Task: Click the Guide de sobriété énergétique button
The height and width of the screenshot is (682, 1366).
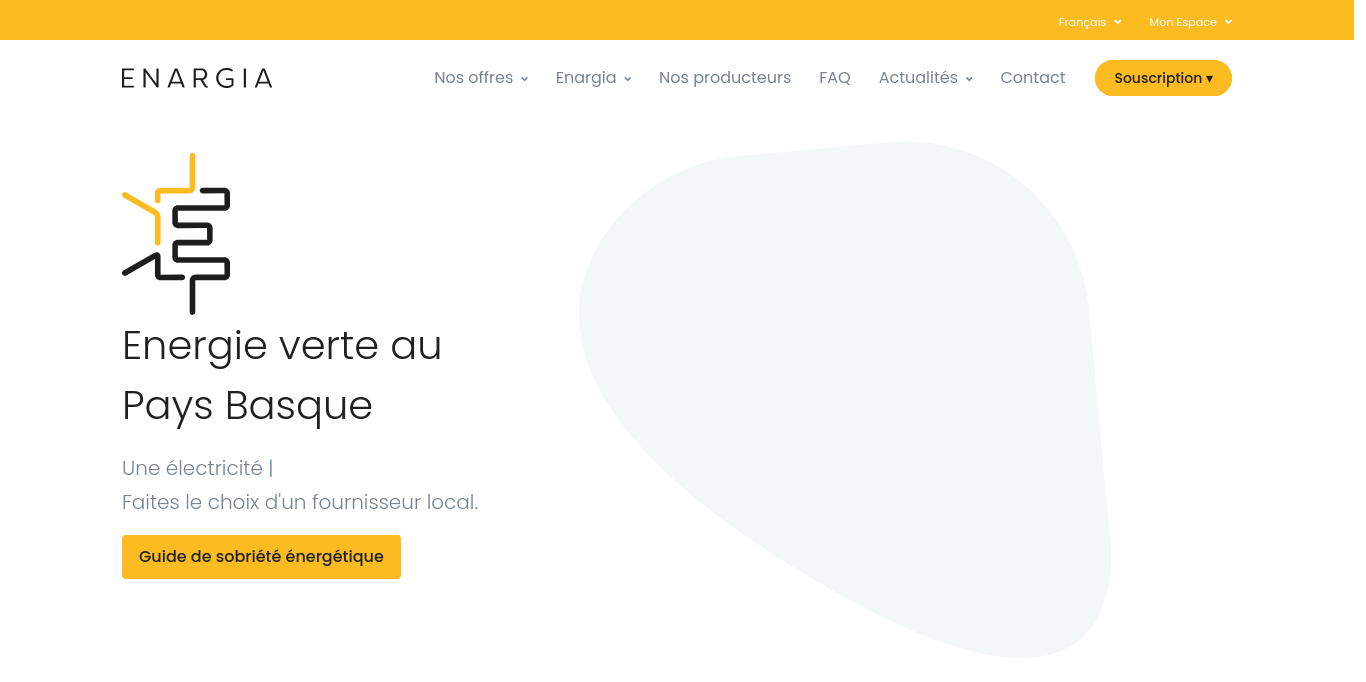Action: click(x=261, y=557)
